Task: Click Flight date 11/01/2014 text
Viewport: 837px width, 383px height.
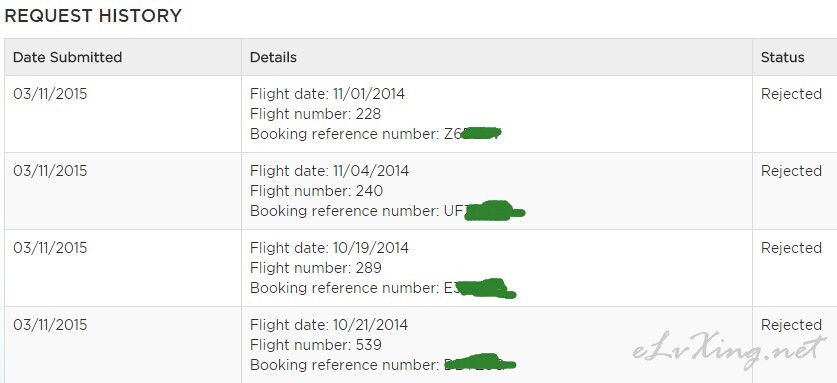Action: [x=327, y=94]
